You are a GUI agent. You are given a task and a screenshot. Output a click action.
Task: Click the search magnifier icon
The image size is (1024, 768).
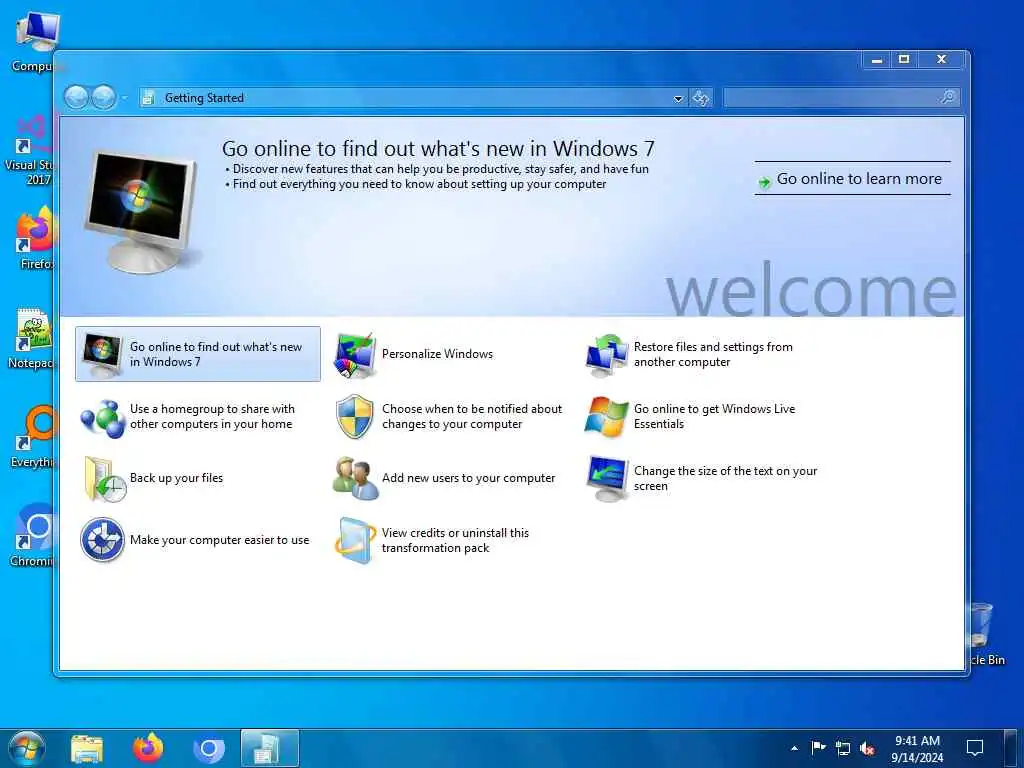click(948, 97)
